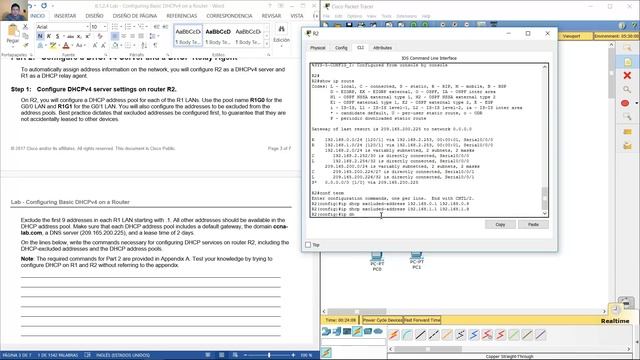Click Power Cycle Devices button
This screenshot has height=360, width=640.
click(x=382, y=320)
